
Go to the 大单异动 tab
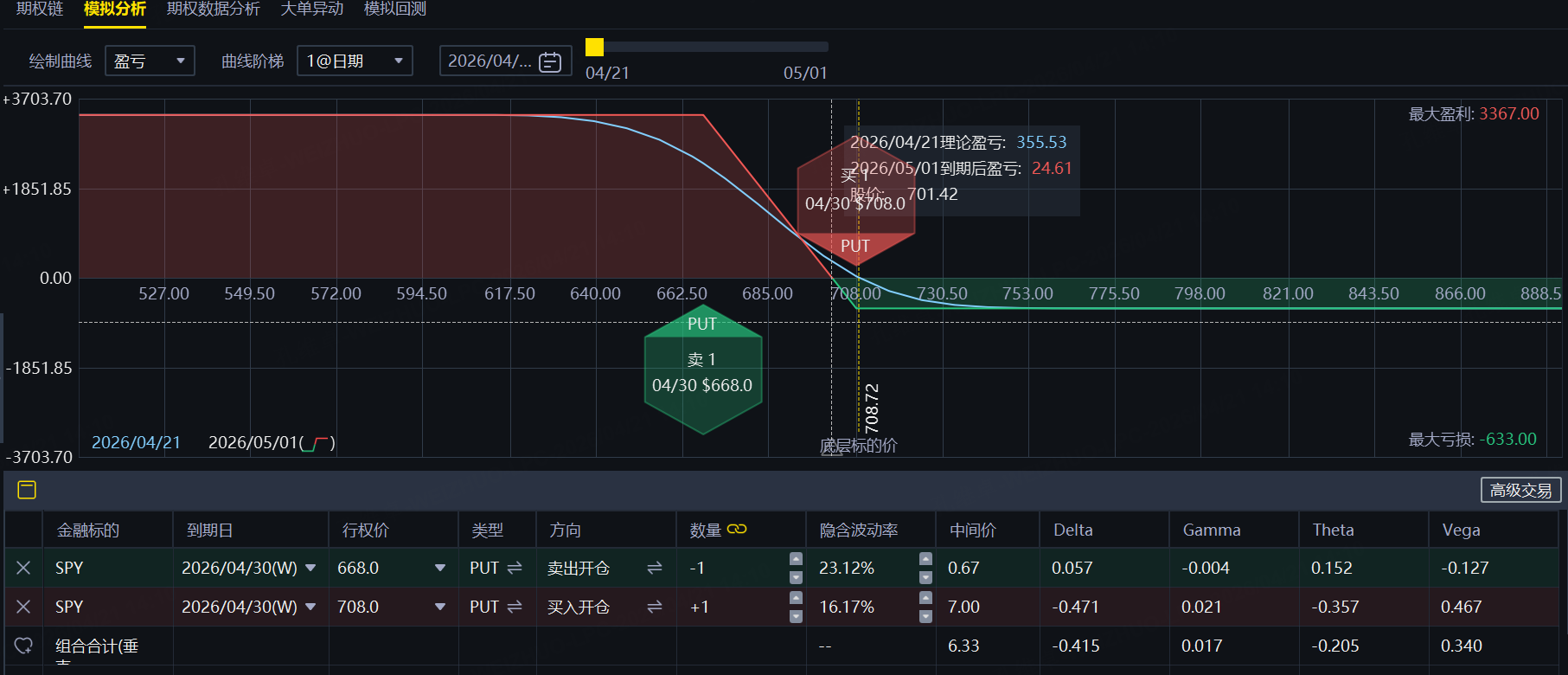point(312,9)
